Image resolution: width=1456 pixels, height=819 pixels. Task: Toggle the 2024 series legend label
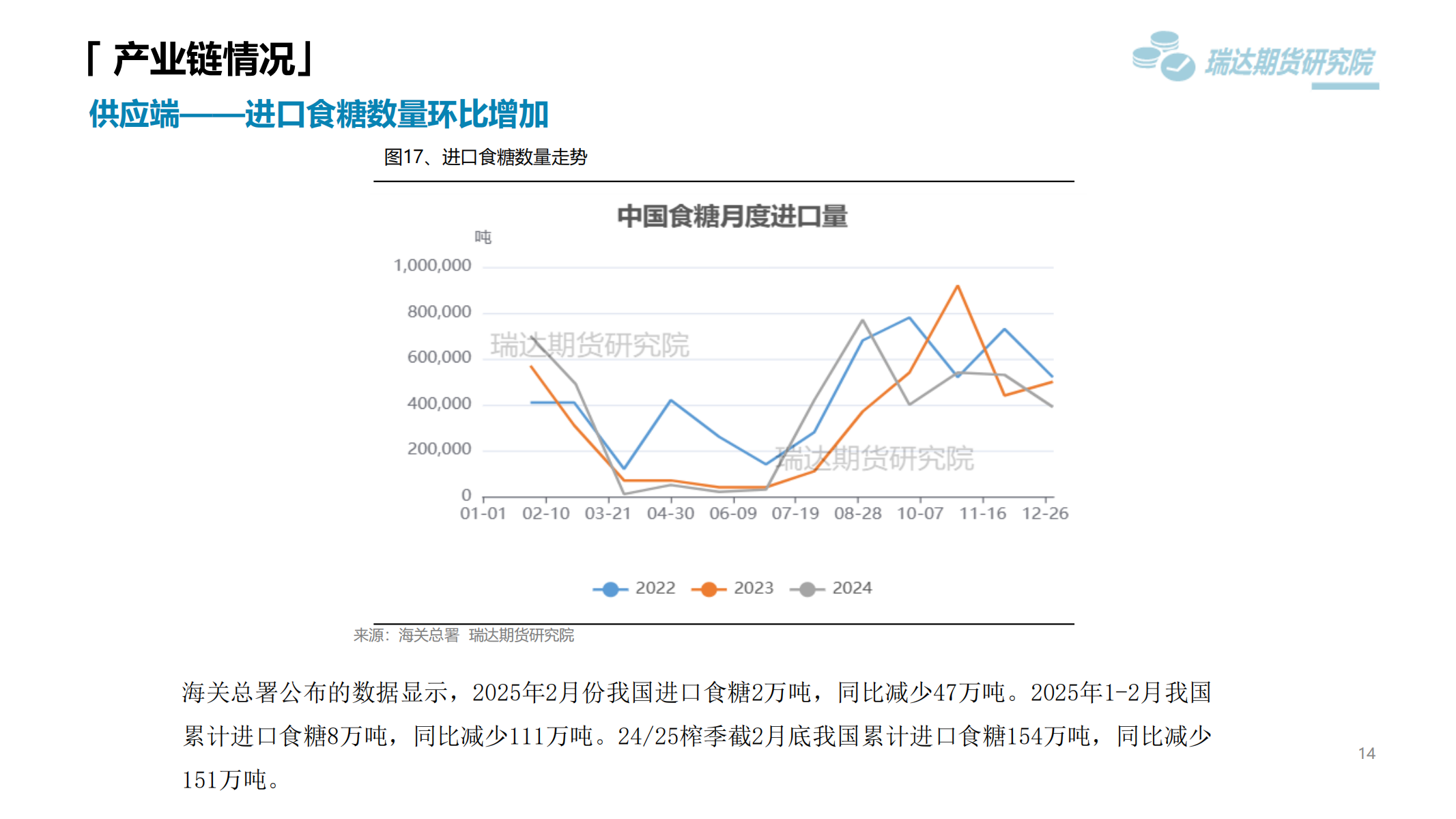(x=851, y=588)
